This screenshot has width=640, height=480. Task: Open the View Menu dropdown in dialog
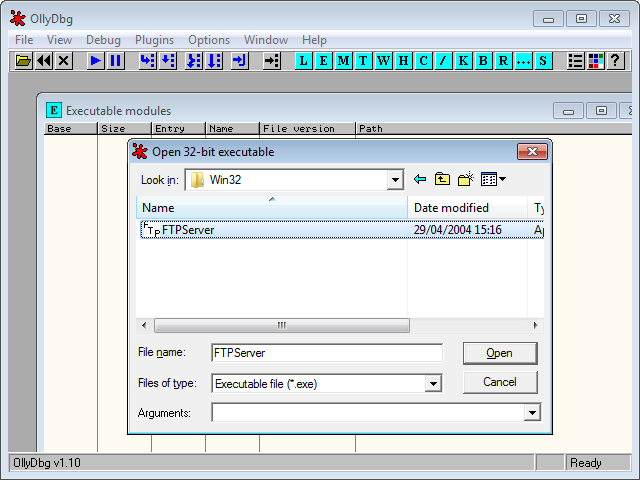click(x=493, y=180)
